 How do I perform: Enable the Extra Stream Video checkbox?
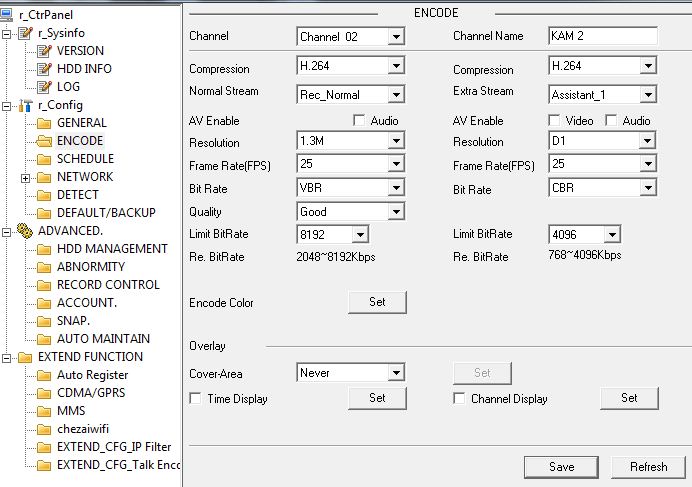[553, 121]
